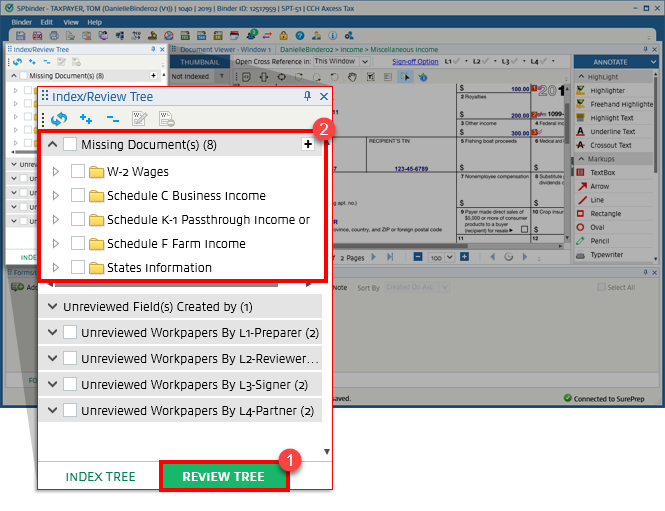Open the Binder menu
665x511 pixels.
[x=22, y=22]
